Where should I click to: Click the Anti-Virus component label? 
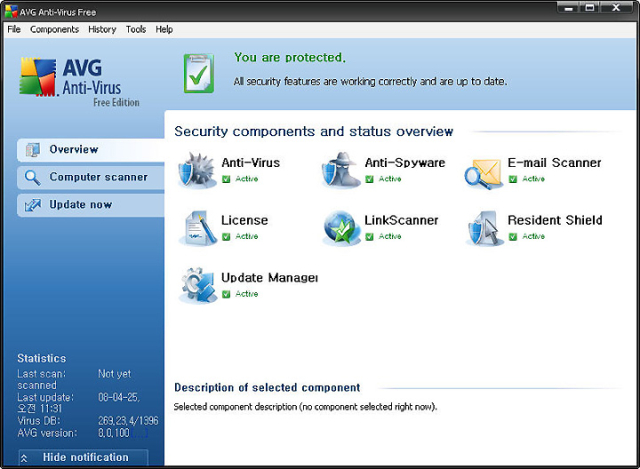(251, 163)
